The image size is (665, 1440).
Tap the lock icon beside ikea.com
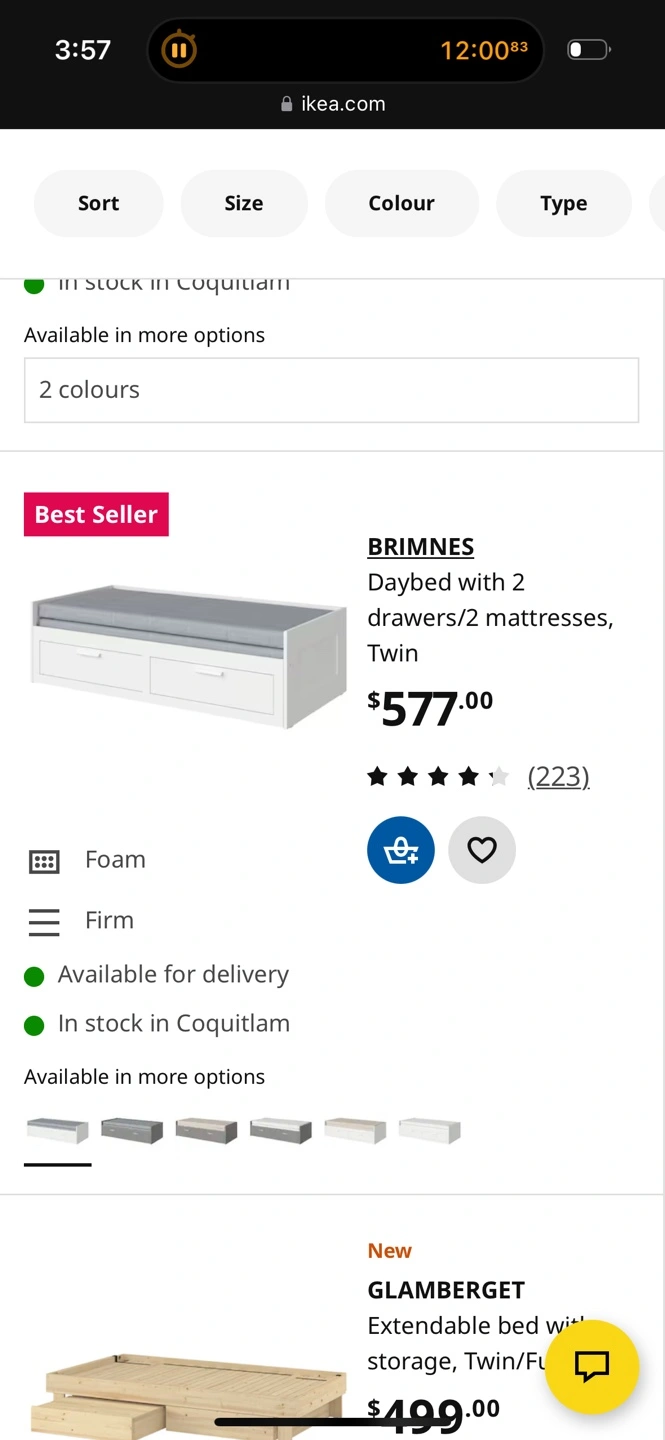[287, 104]
